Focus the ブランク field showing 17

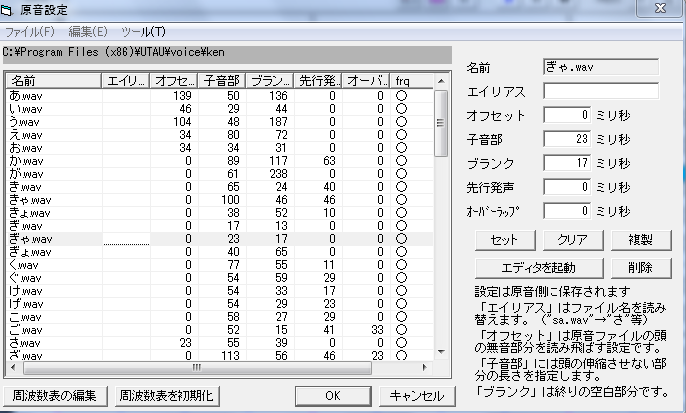pyautogui.click(x=567, y=163)
